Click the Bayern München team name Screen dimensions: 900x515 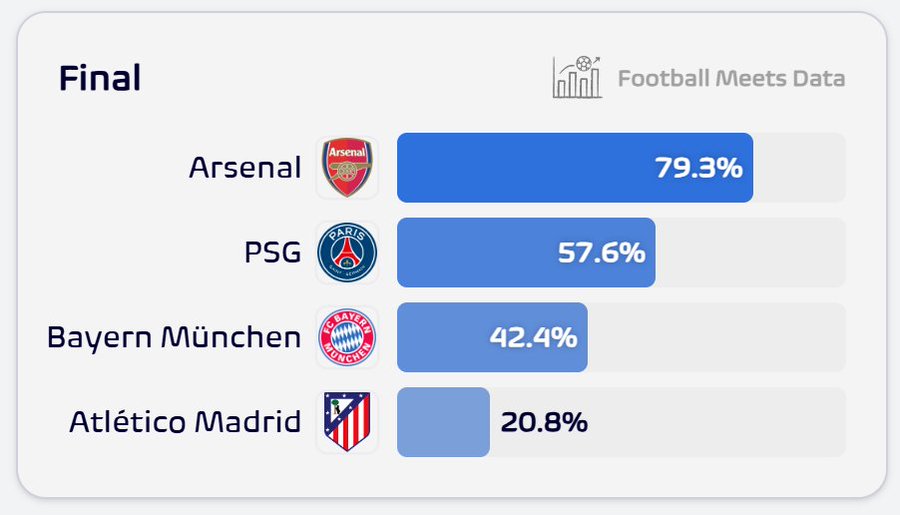[x=174, y=338]
